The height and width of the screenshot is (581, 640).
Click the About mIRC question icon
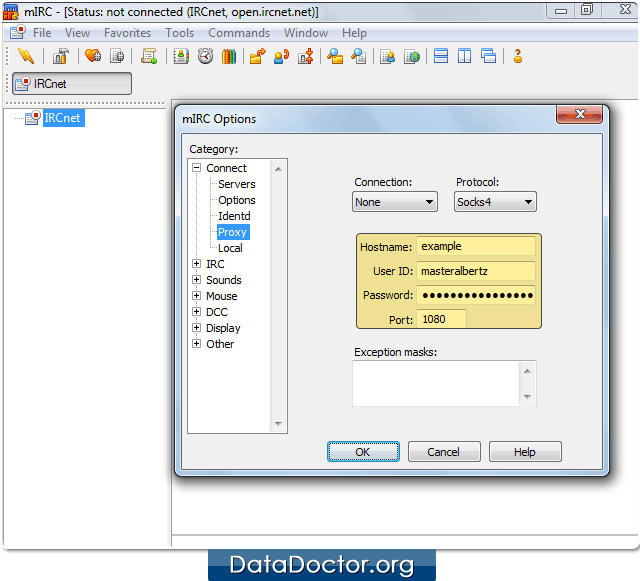tap(518, 56)
